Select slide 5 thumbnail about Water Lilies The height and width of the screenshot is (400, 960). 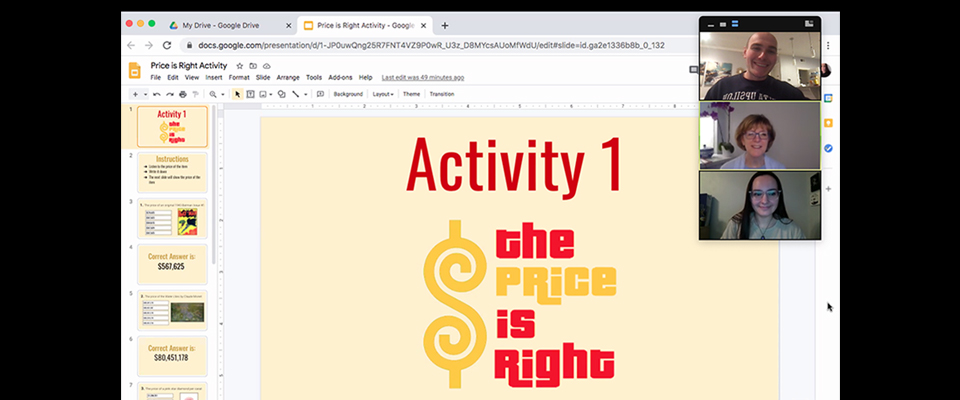pos(172,311)
